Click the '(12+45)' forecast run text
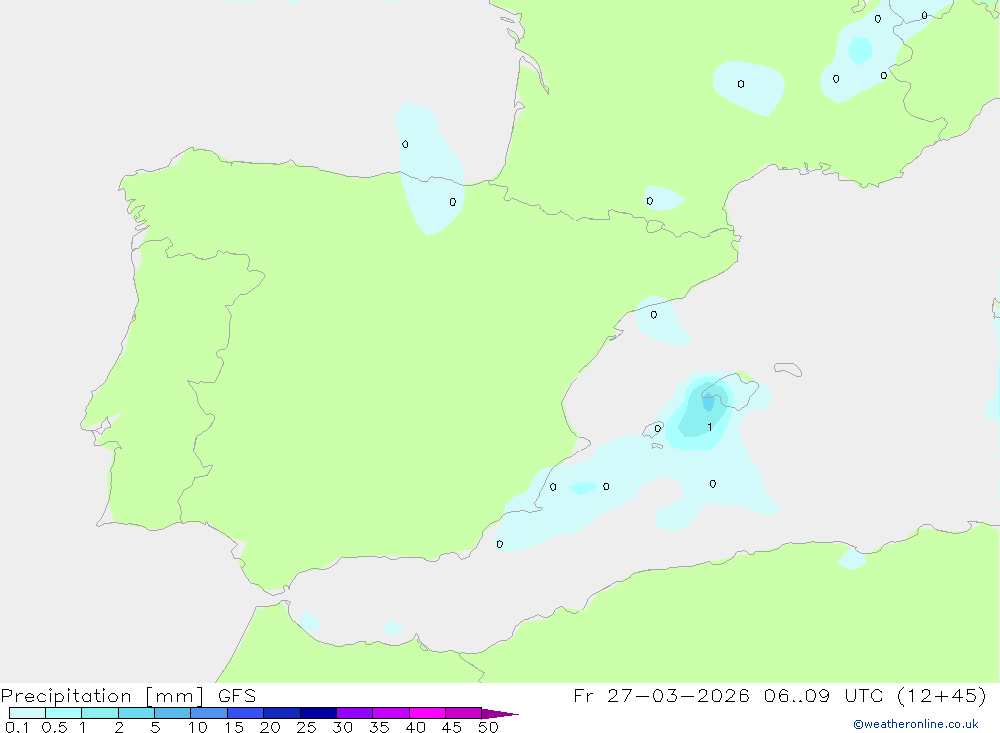1000x733 pixels. 942,695
